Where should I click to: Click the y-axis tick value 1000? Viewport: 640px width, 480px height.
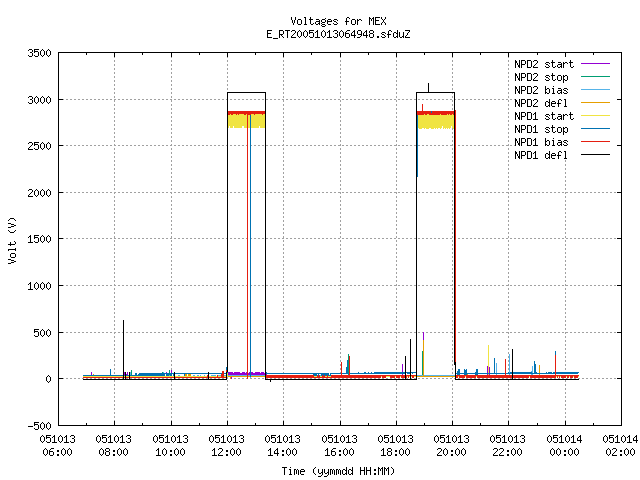(x=40, y=286)
